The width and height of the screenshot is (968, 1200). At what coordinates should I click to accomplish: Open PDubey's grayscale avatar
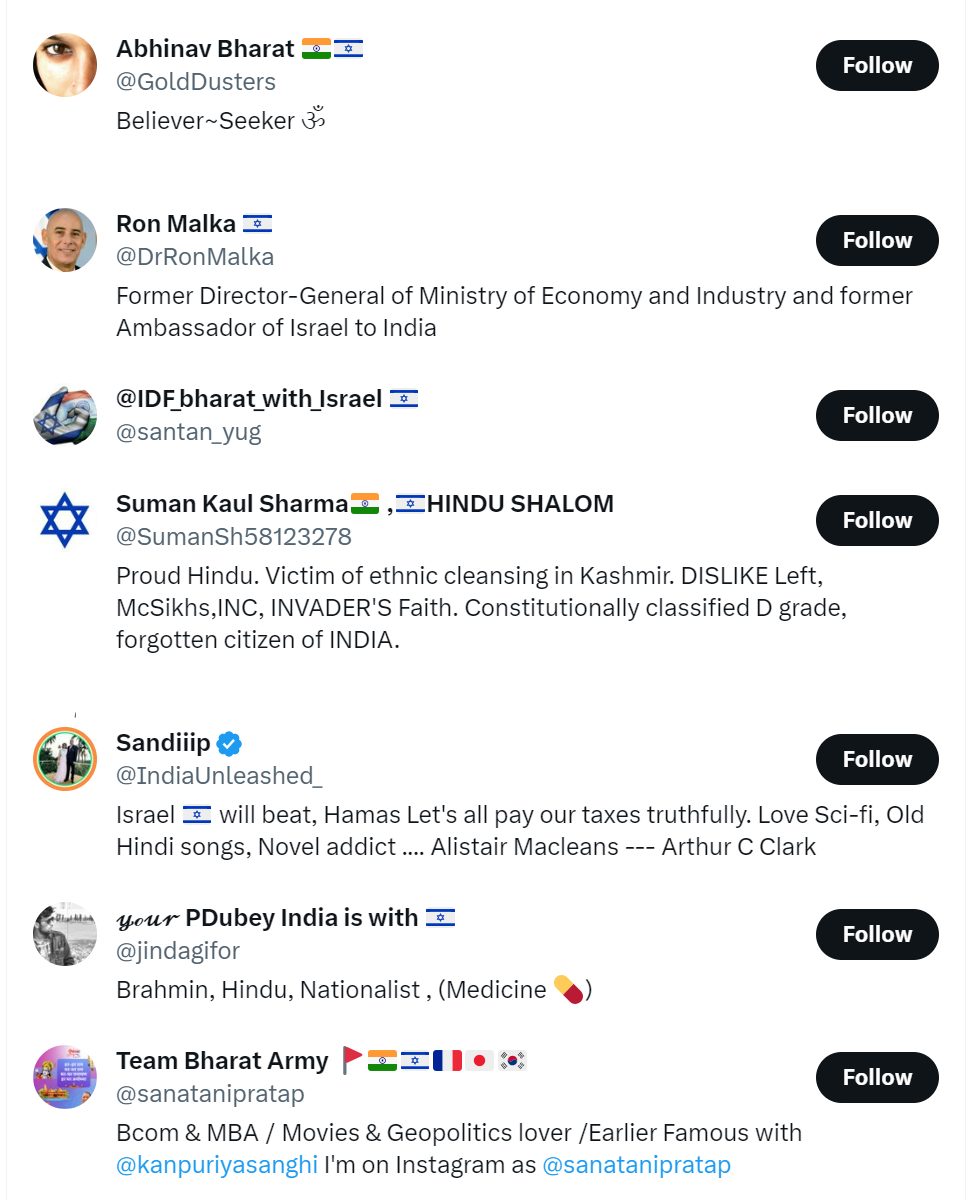pos(65,934)
